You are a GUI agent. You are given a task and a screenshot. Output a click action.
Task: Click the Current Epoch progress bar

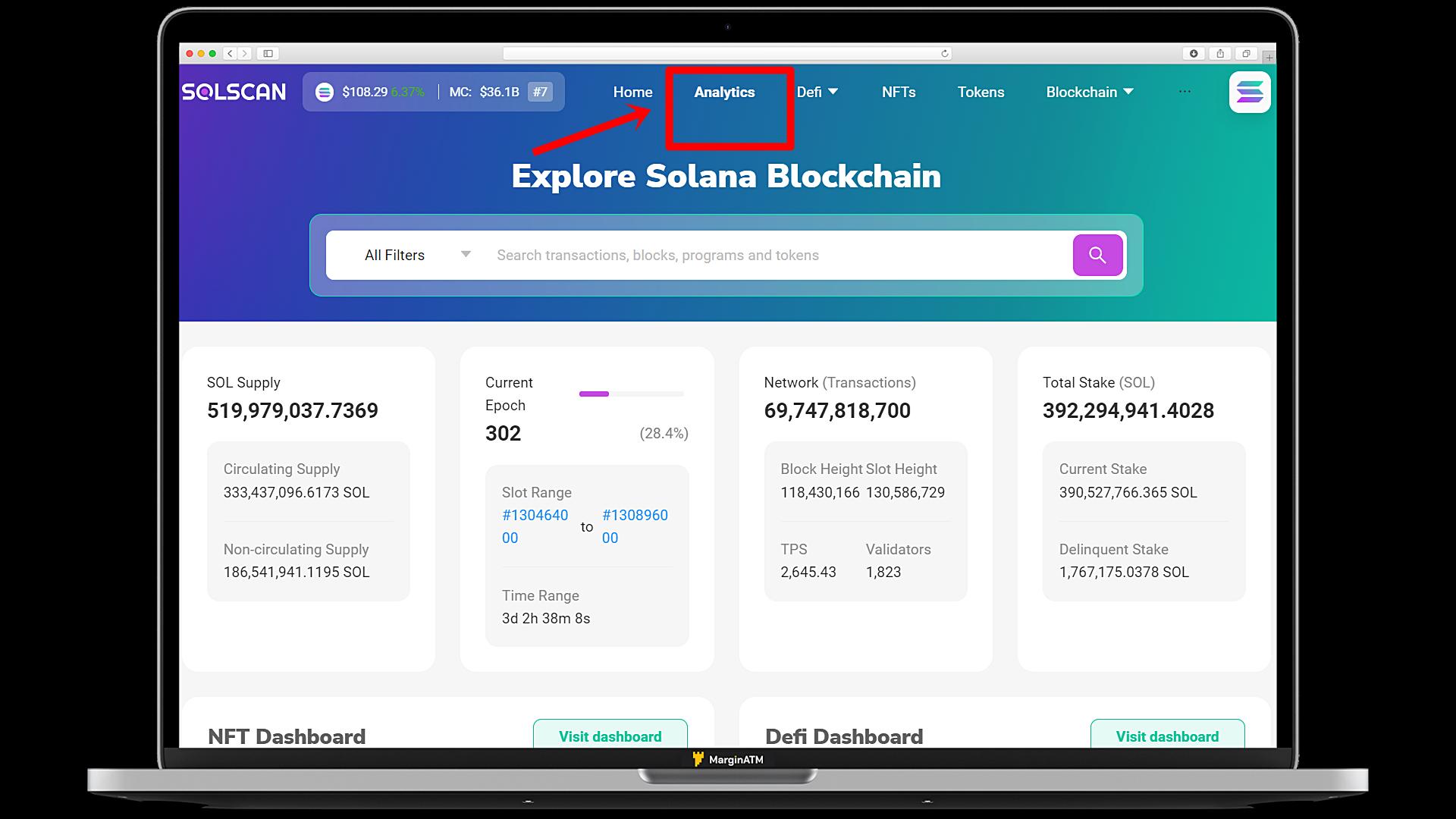631,394
